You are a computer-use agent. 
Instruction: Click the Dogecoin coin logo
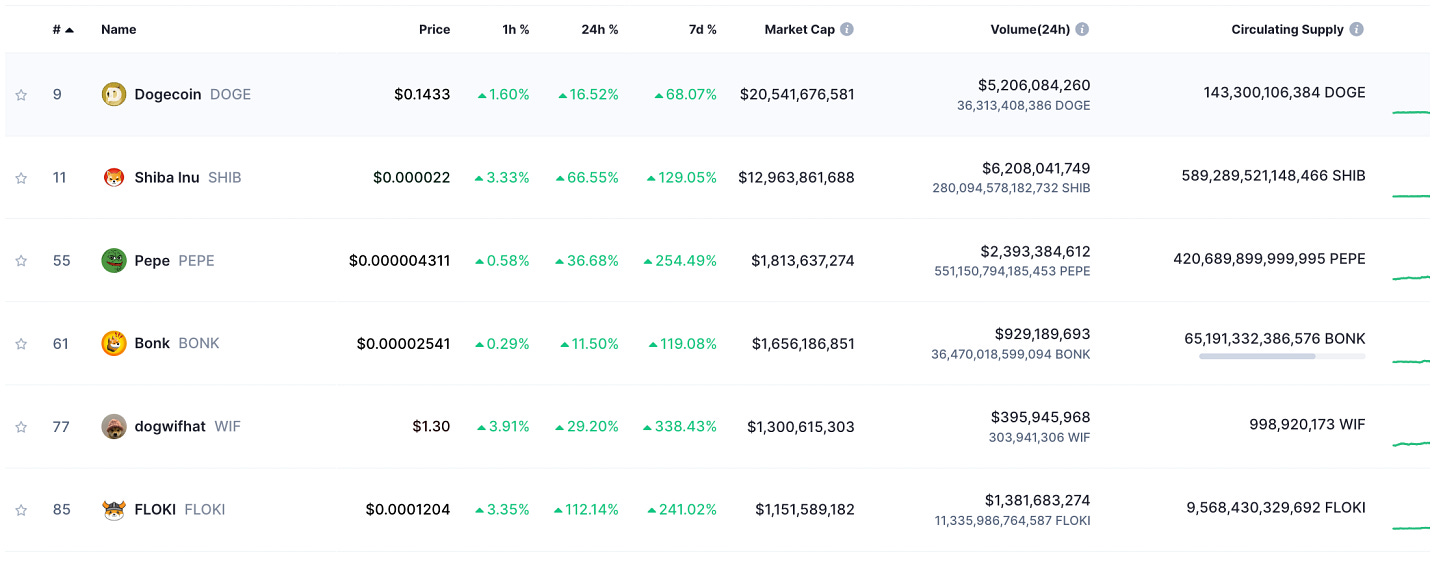(x=114, y=94)
